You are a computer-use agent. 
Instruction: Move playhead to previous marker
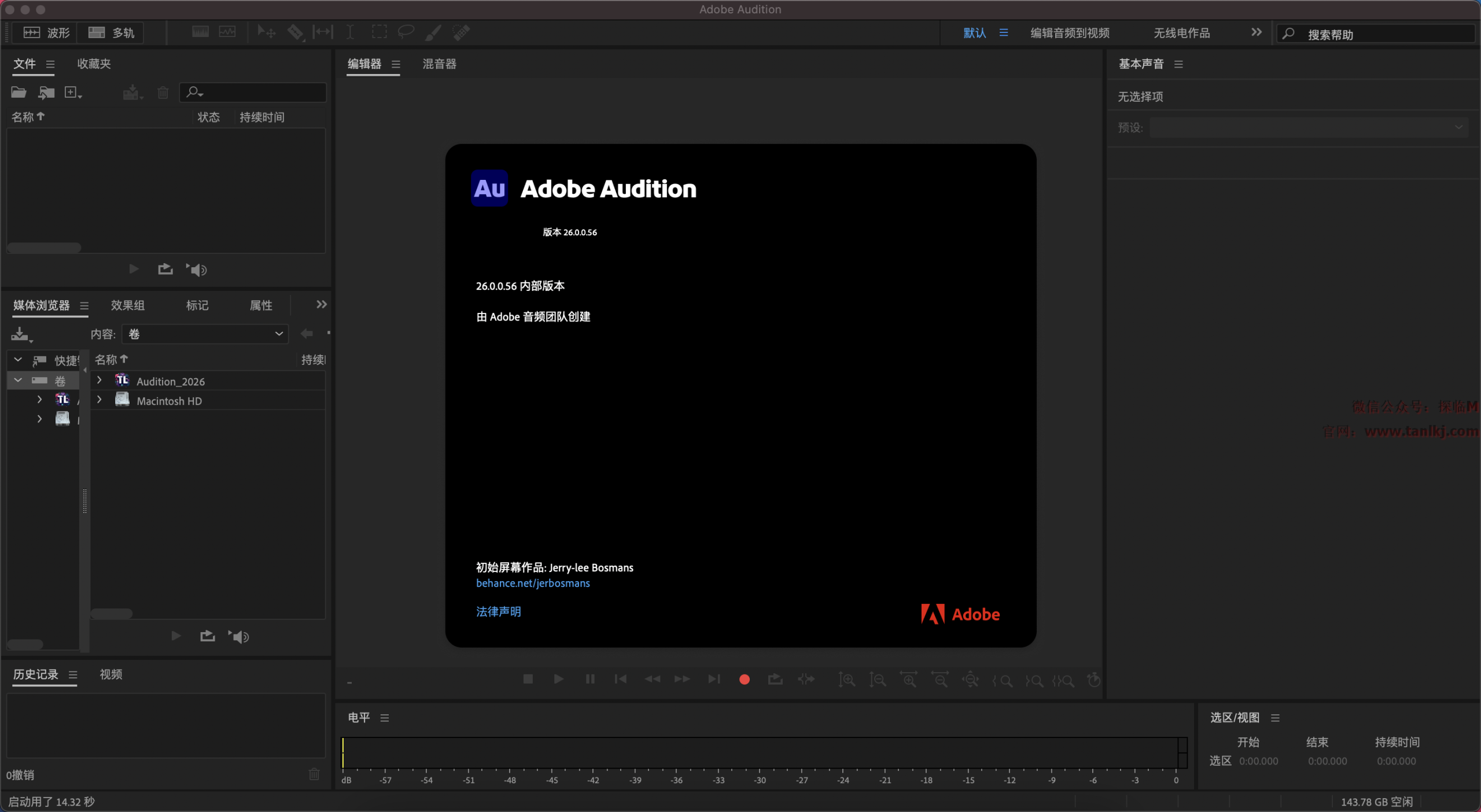point(620,679)
